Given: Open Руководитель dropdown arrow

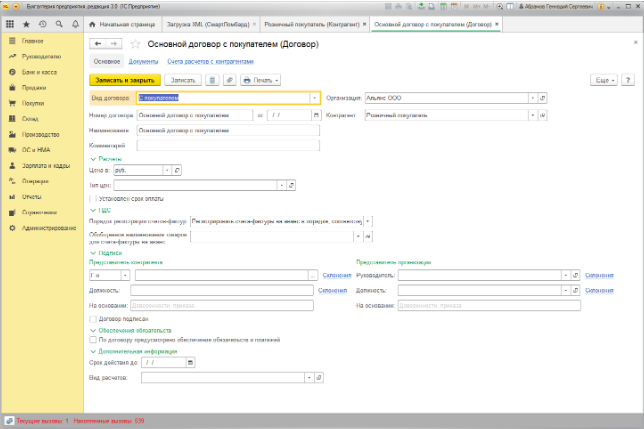Looking at the screenshot, I should point(566,275).
